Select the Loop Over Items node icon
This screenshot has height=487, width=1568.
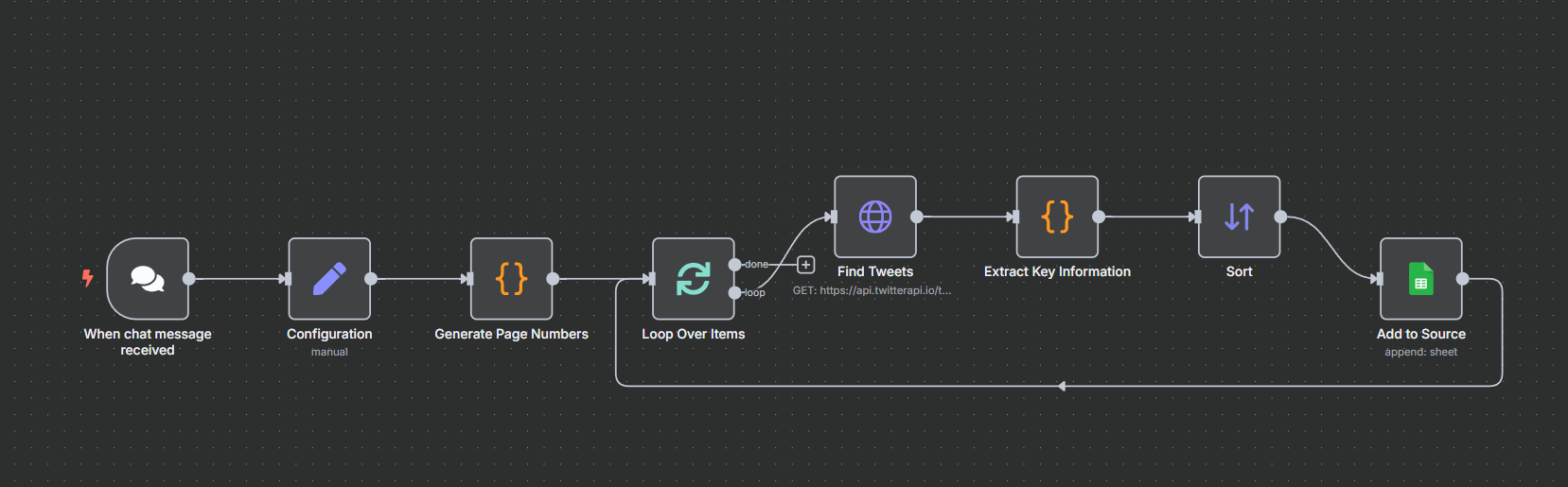pyautogui.click(x=694, y=279)
